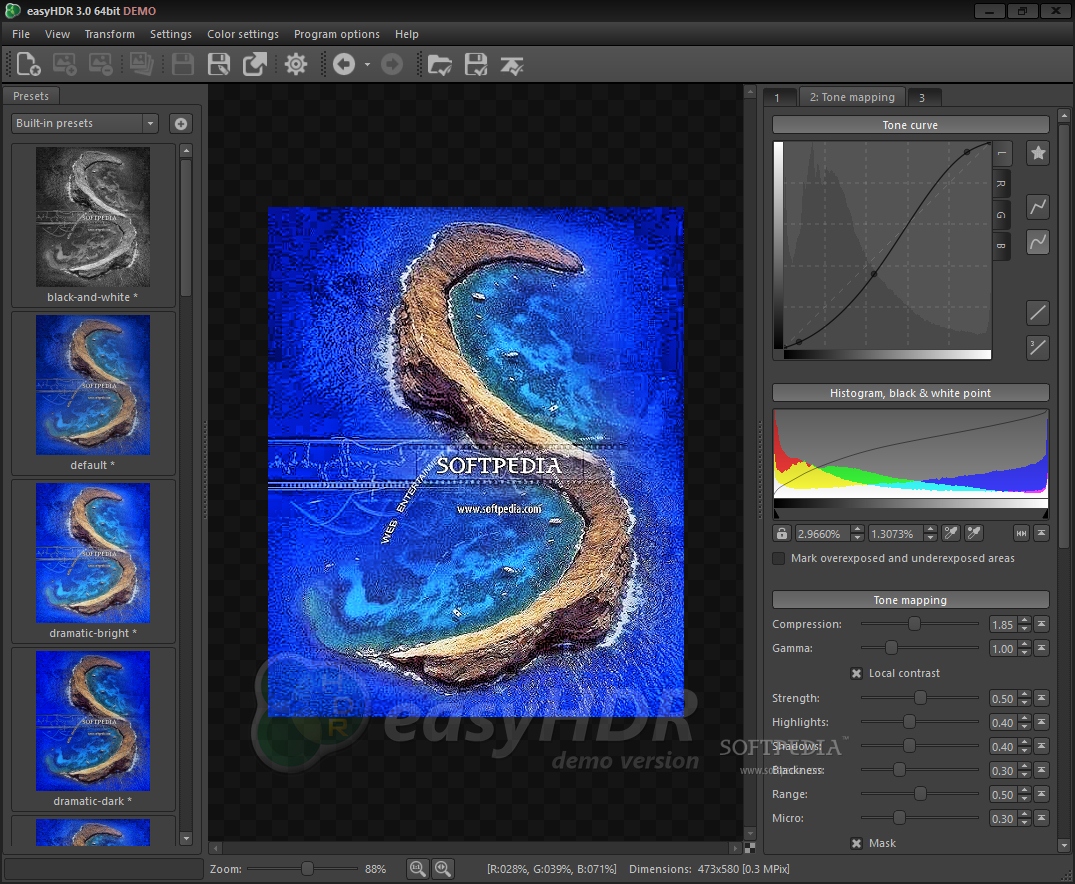Click the remove photo icon with minus

(x=101, y=64)
